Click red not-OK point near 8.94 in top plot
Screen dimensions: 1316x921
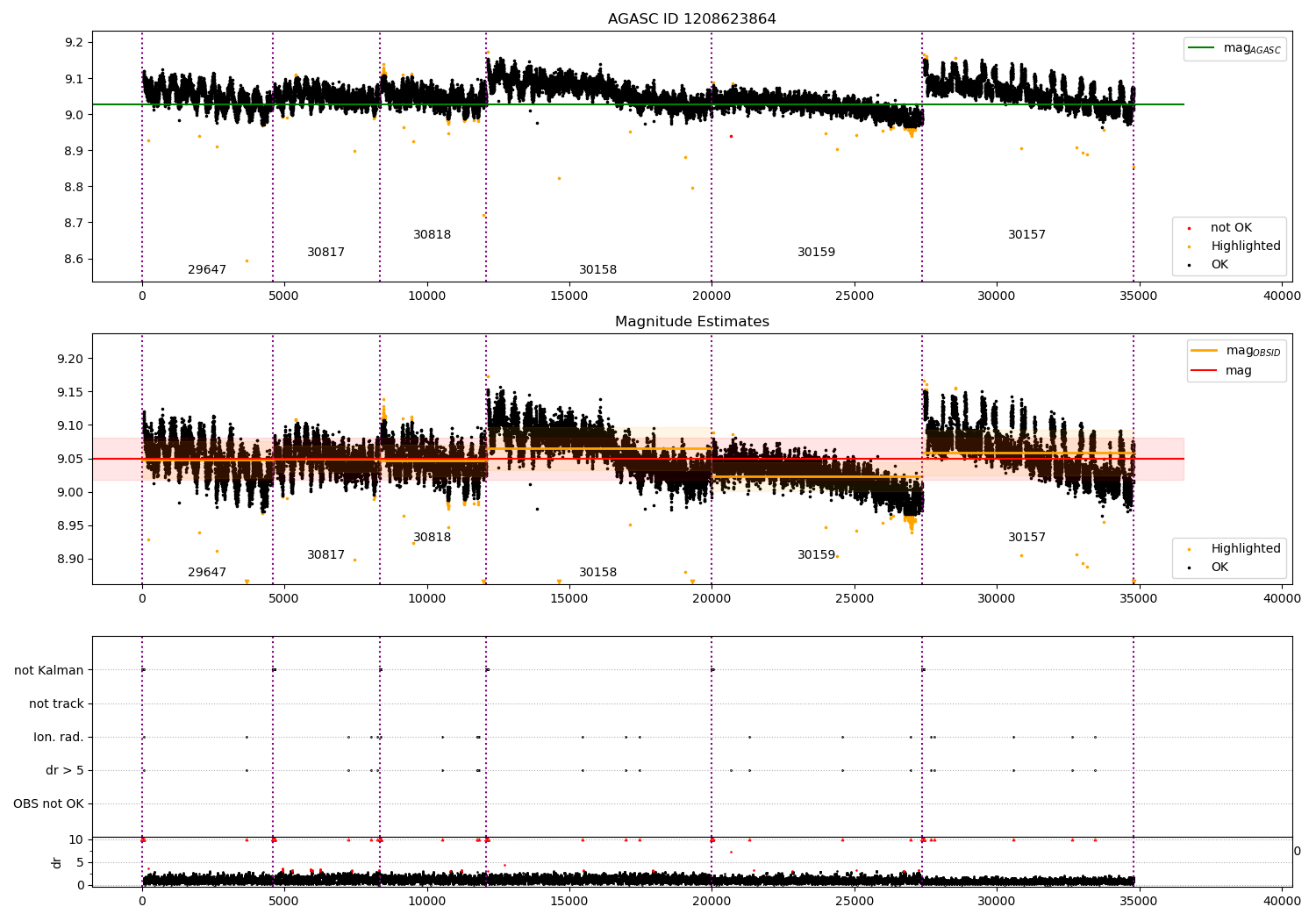pos(731,136)
